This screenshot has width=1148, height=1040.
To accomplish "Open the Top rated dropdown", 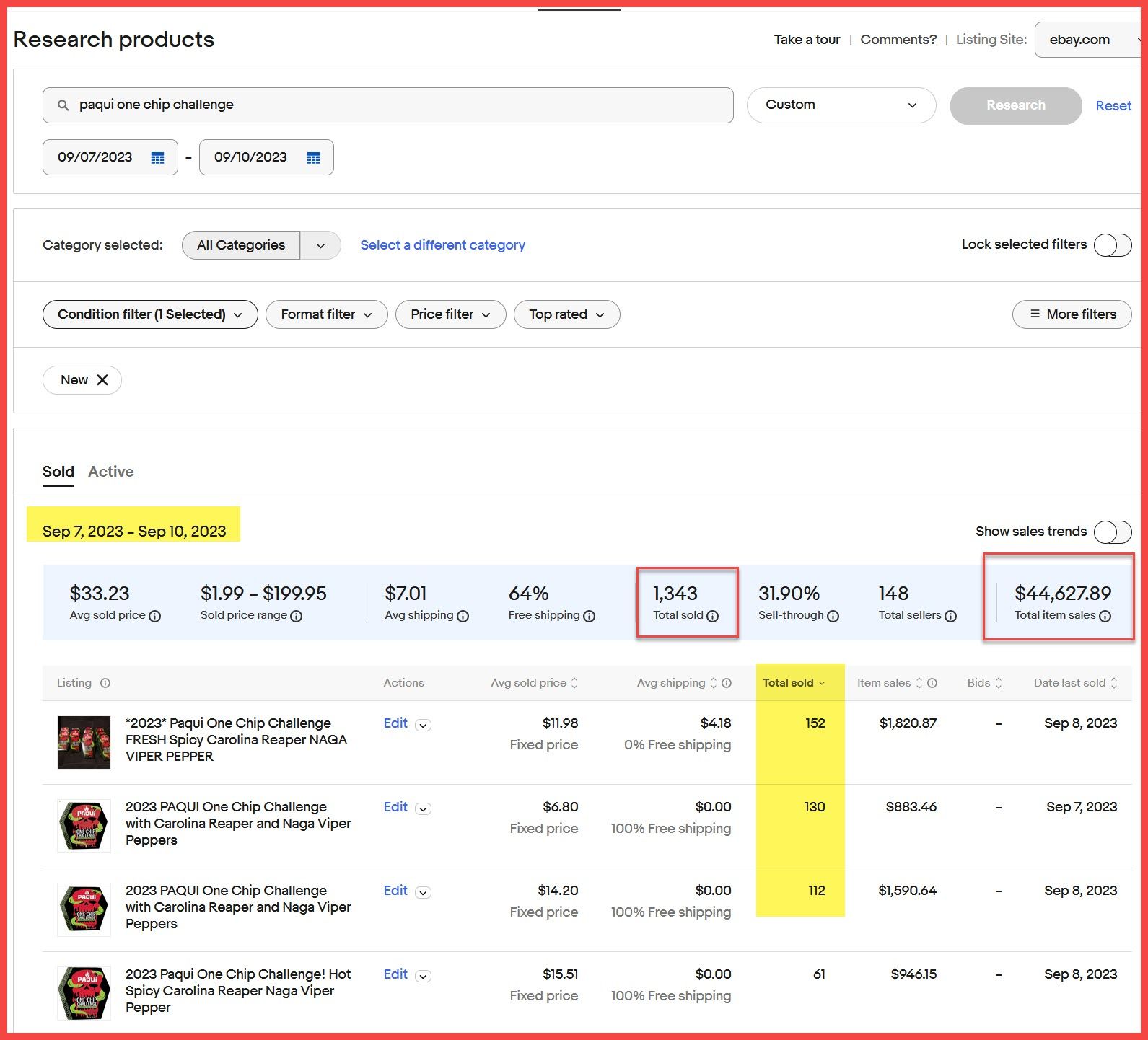I will coord(567,314).
